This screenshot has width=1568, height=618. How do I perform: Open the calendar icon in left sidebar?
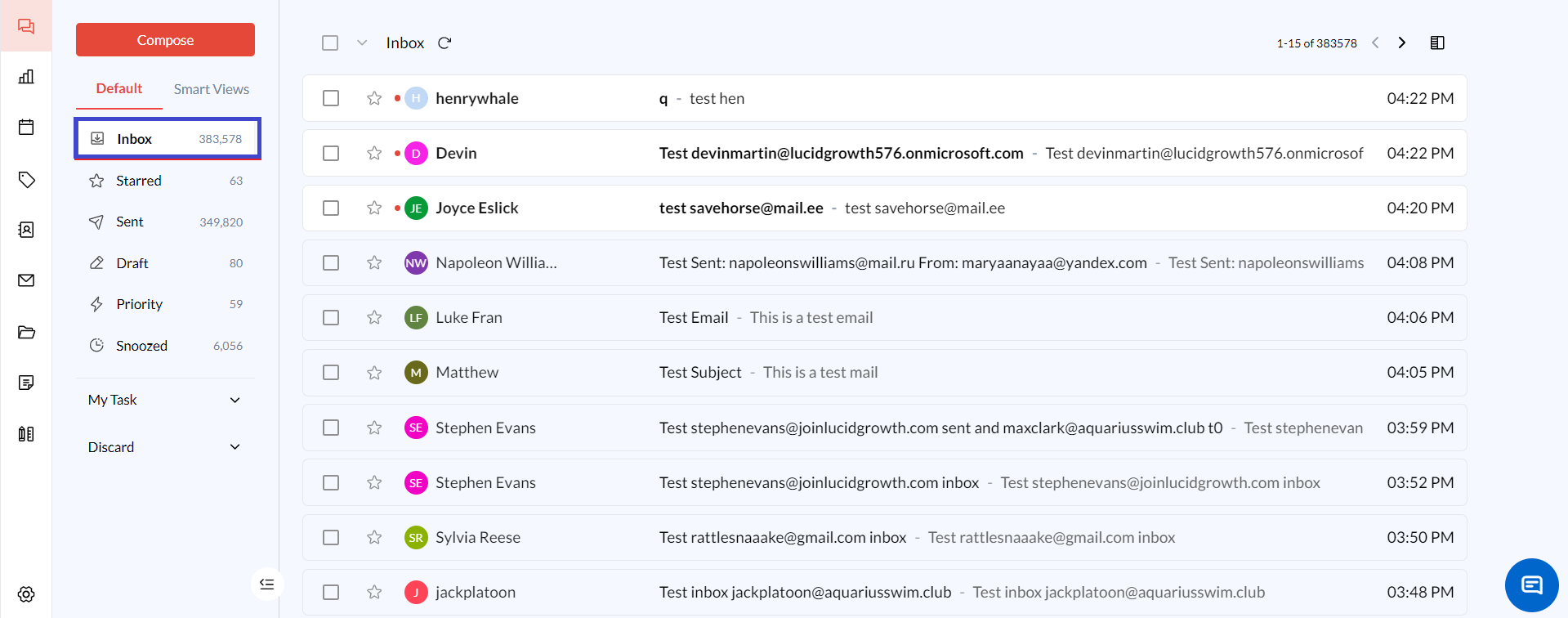tap(26, 128)
